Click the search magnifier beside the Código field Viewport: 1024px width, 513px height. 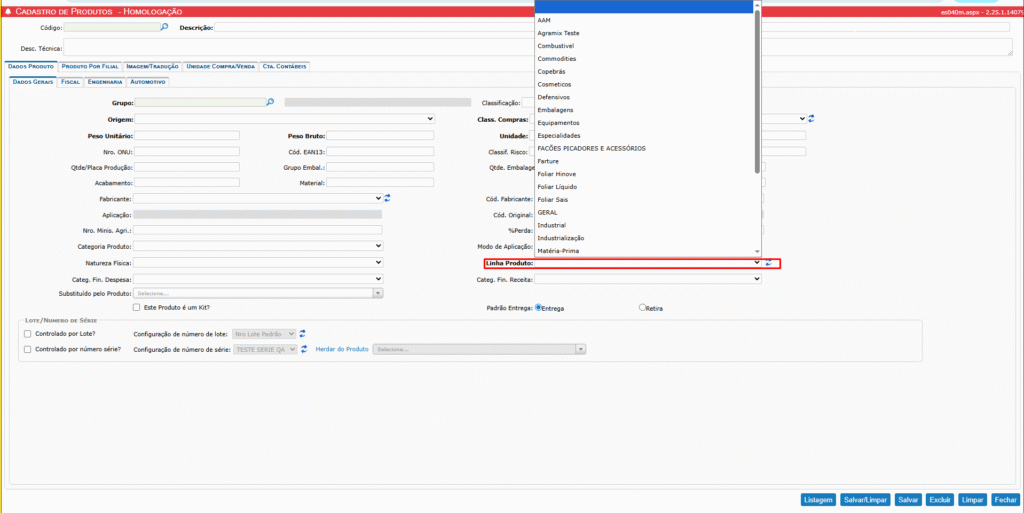tap(165, 27)
